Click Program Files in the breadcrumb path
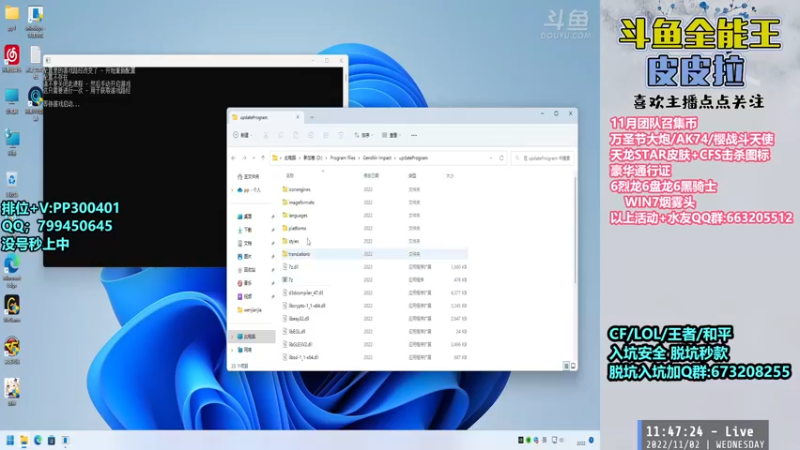800x450 pixels. tap(342, 158)
